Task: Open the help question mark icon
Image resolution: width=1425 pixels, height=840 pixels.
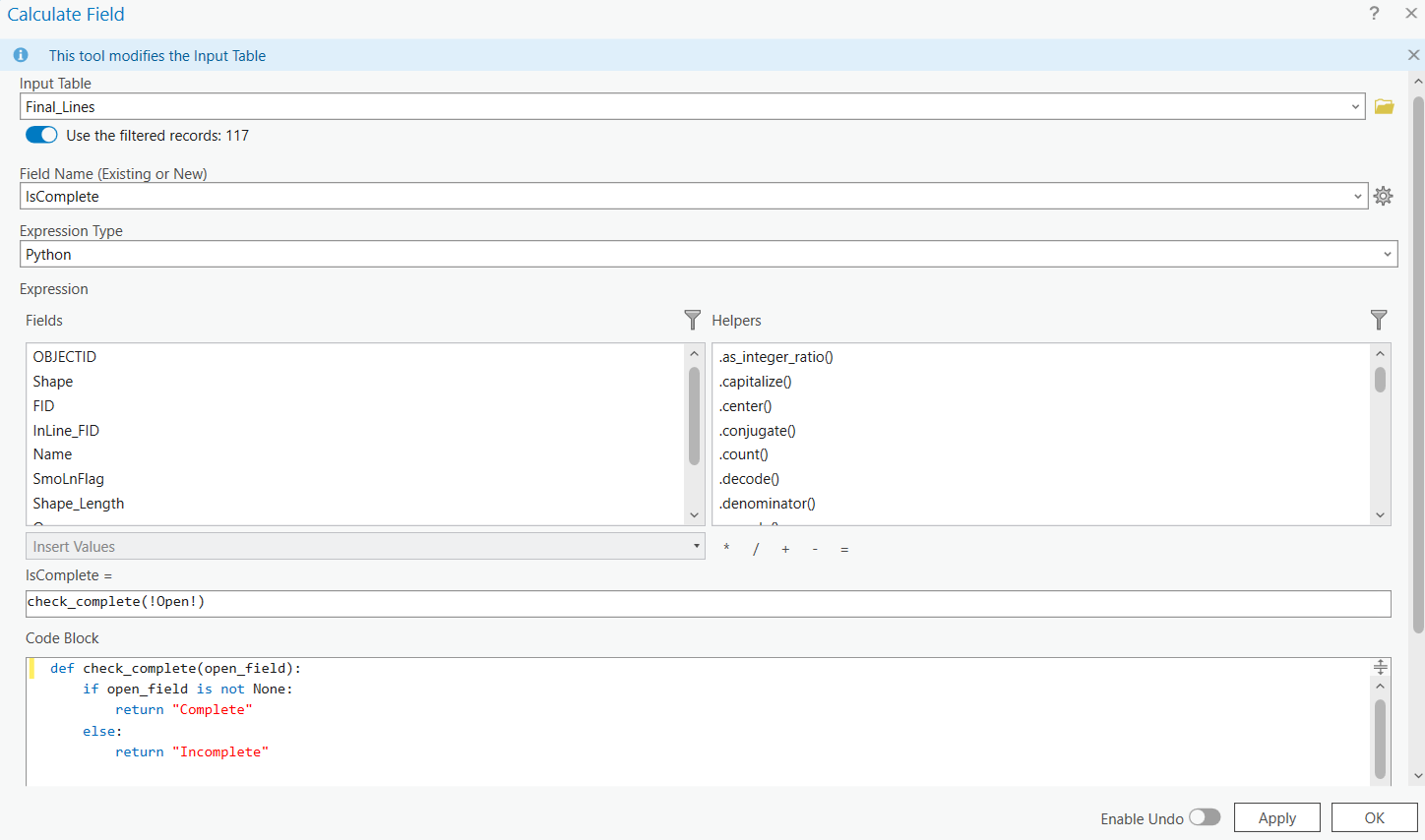Action: pyautogui.click(x=1374, y=13)
